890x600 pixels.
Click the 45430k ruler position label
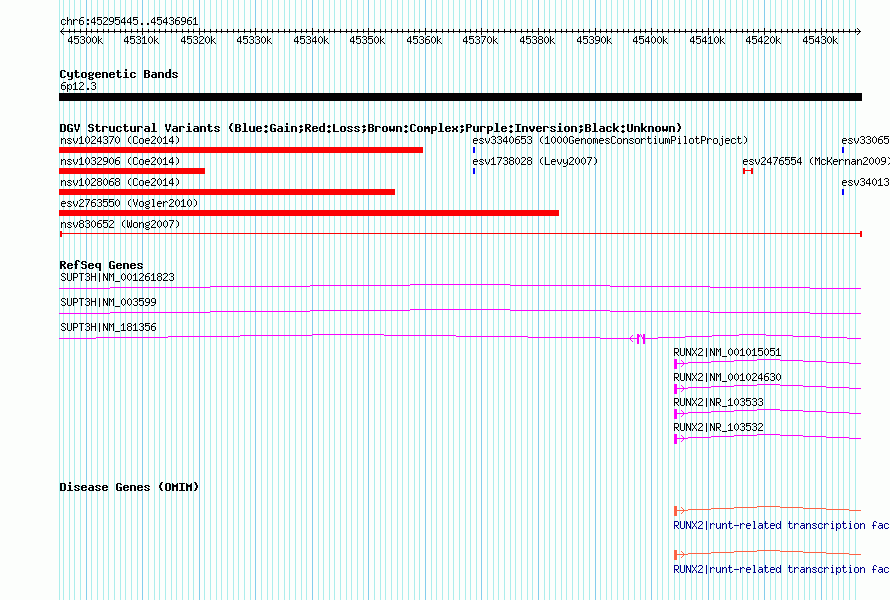tap(820, 41)
